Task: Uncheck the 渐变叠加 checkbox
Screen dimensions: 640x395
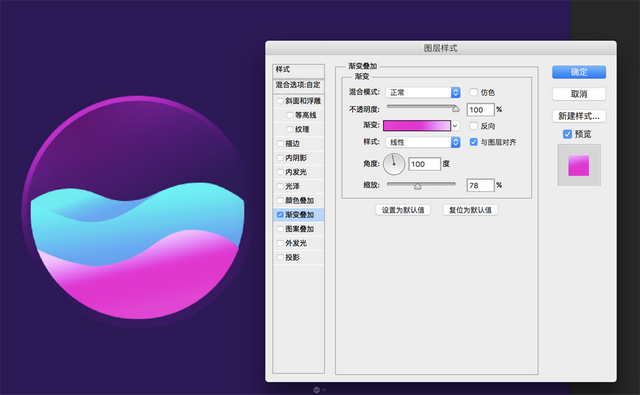Action: pos(280,215)
